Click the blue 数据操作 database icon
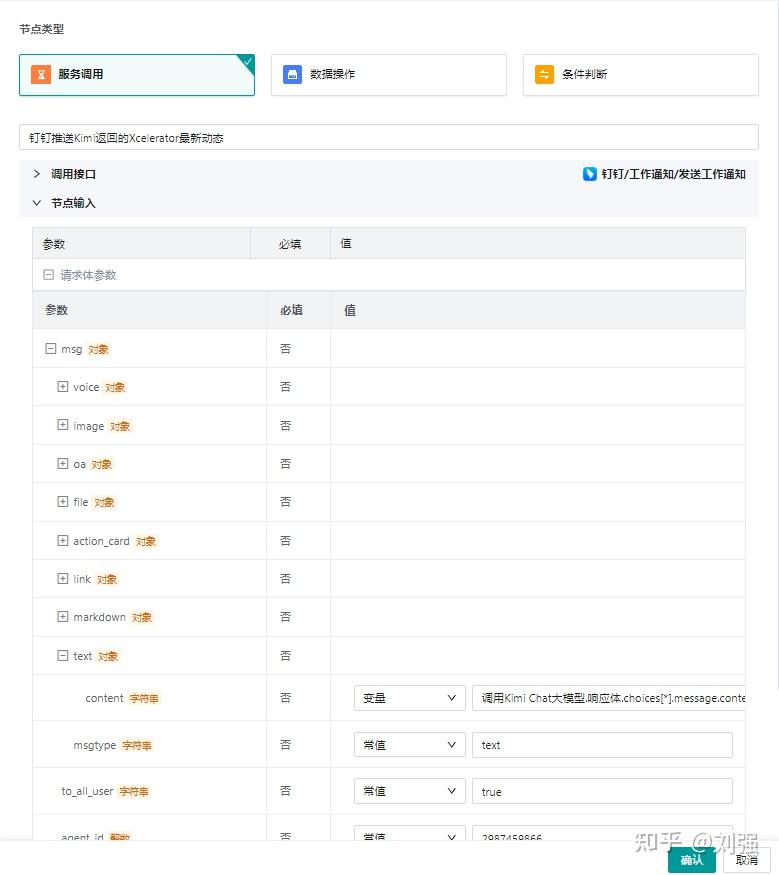This screenshot has width=779, height=875. 289,72
